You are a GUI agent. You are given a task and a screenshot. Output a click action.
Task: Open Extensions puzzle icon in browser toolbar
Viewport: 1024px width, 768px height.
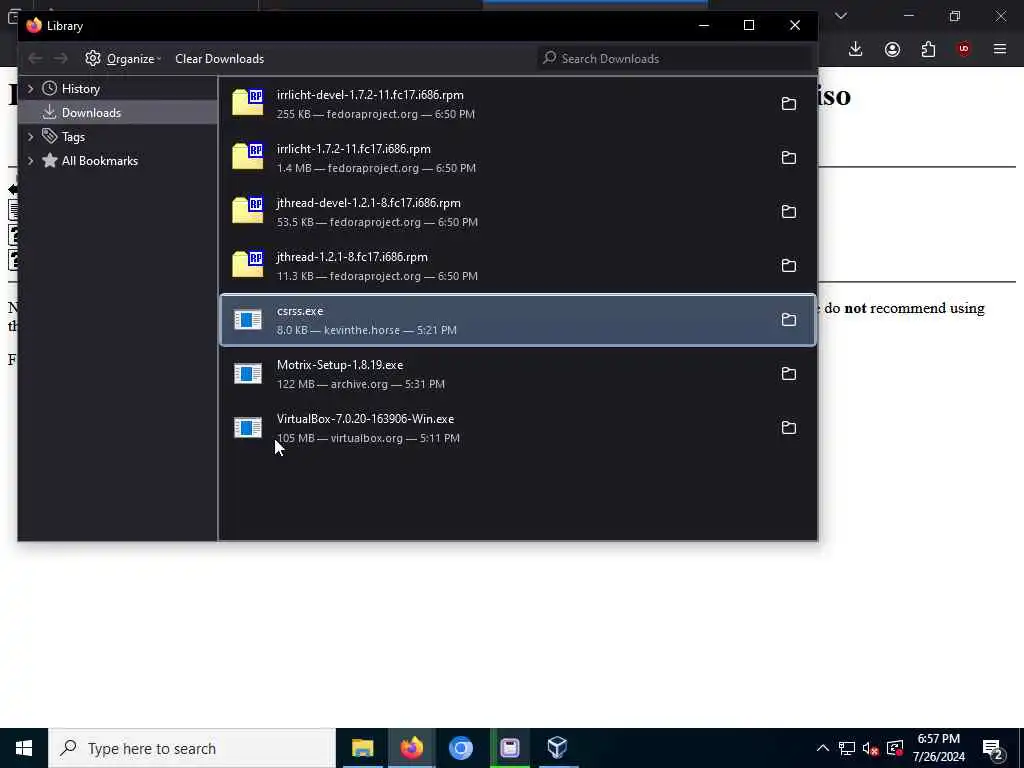click(928, 49)
